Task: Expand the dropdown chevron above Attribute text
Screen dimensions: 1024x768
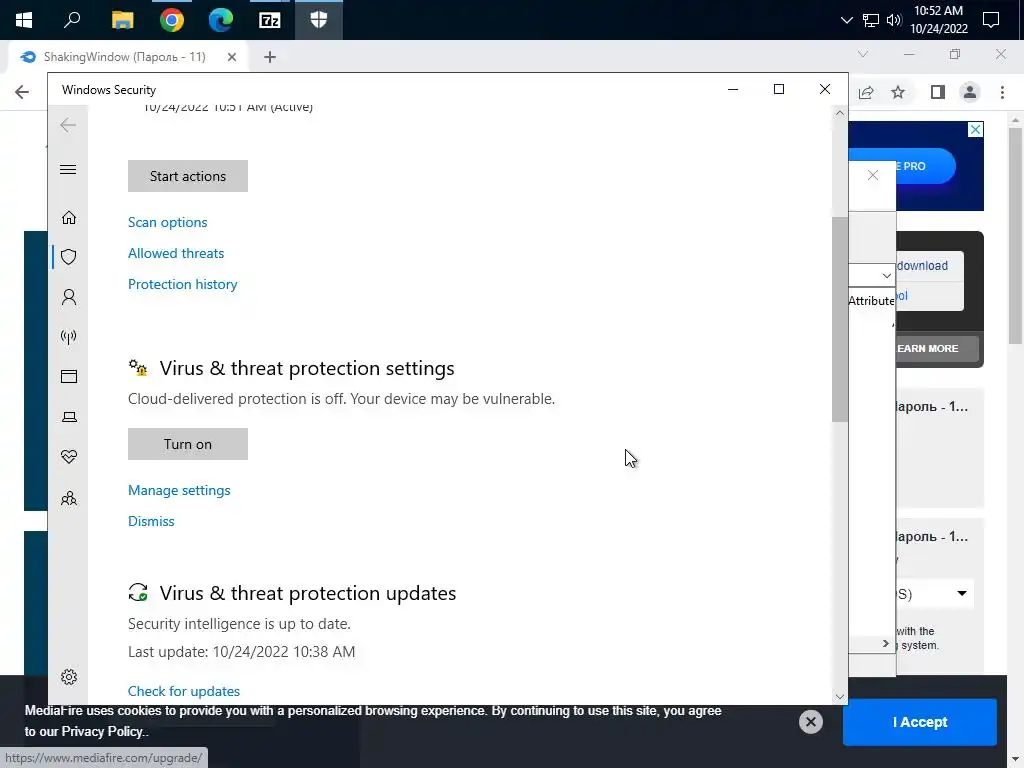Action: [x=886, y=276]
